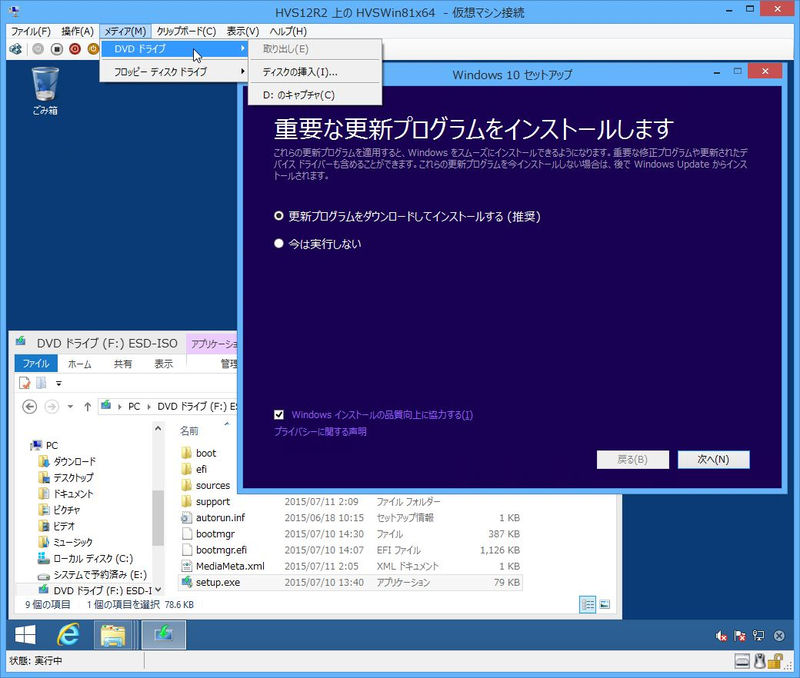Open the Action Center flag tray icon
The image size is (800, 678).
pos(740,636)
